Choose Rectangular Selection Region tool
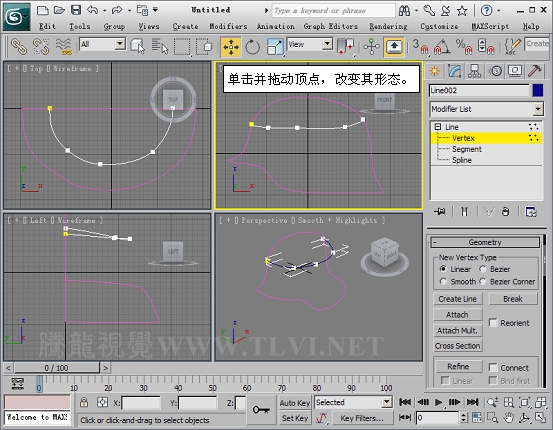 pos(182,47)
